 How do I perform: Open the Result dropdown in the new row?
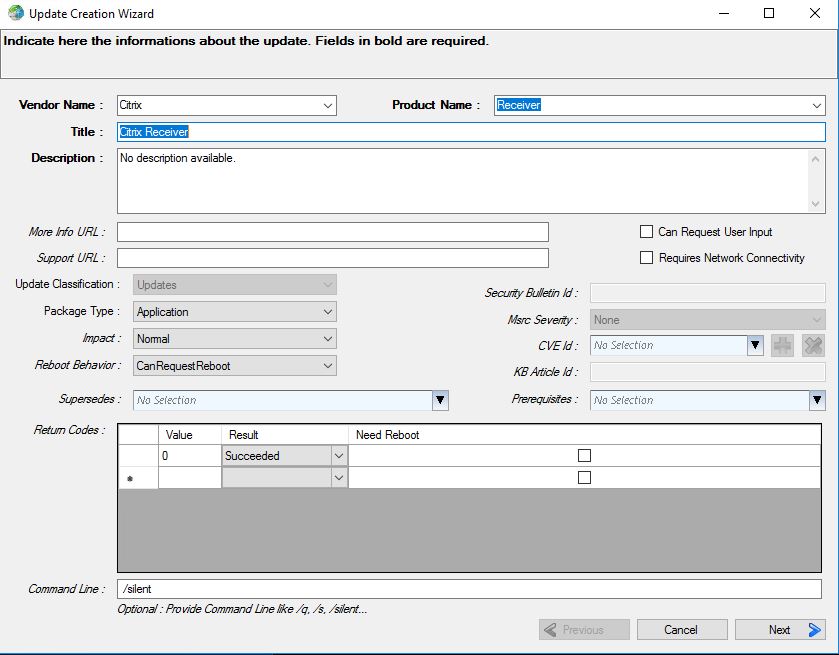[x=338, y=477]
